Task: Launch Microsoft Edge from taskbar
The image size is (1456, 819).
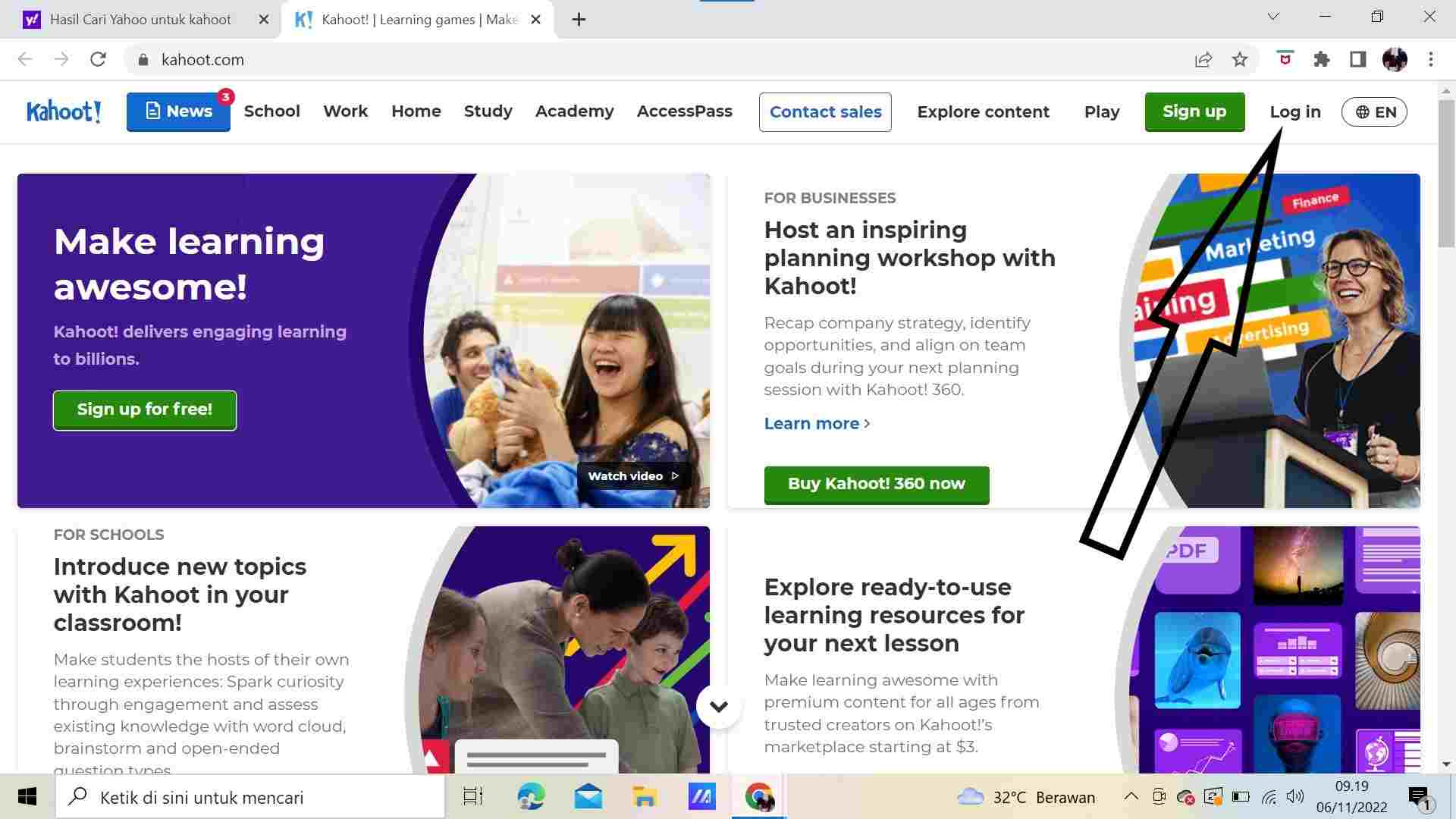Action: (531, 797)
